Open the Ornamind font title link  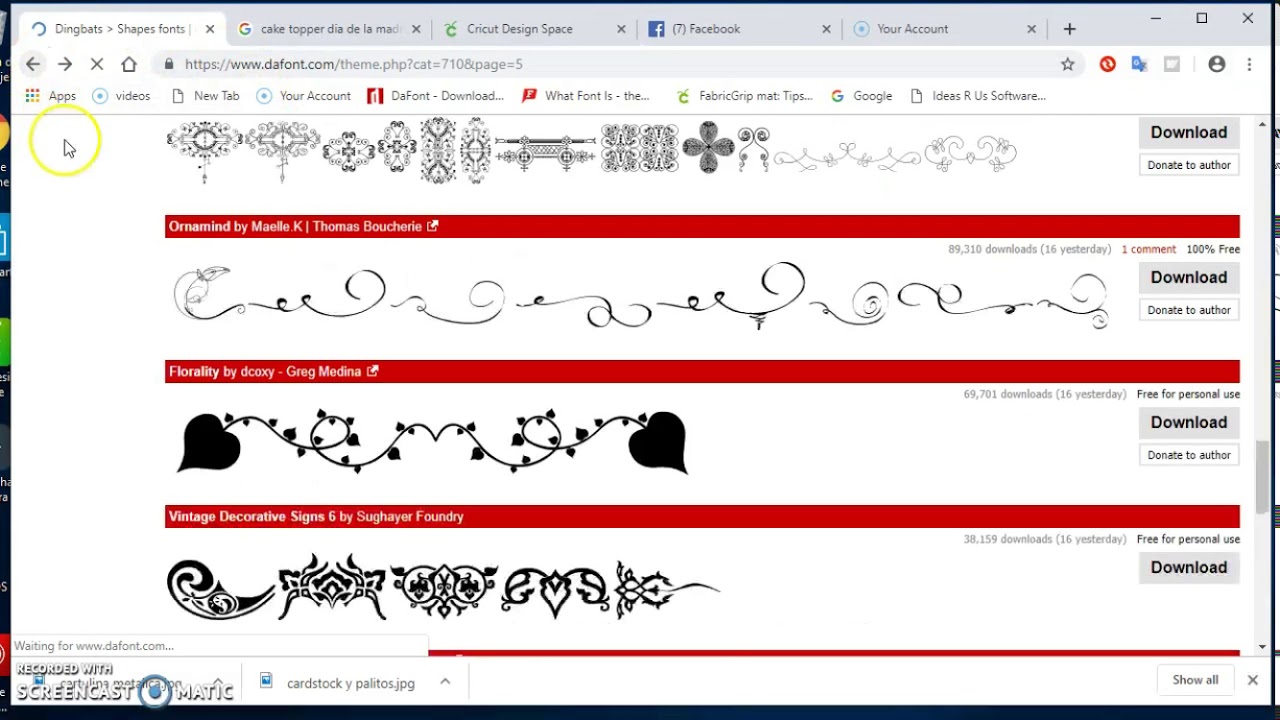200,226
